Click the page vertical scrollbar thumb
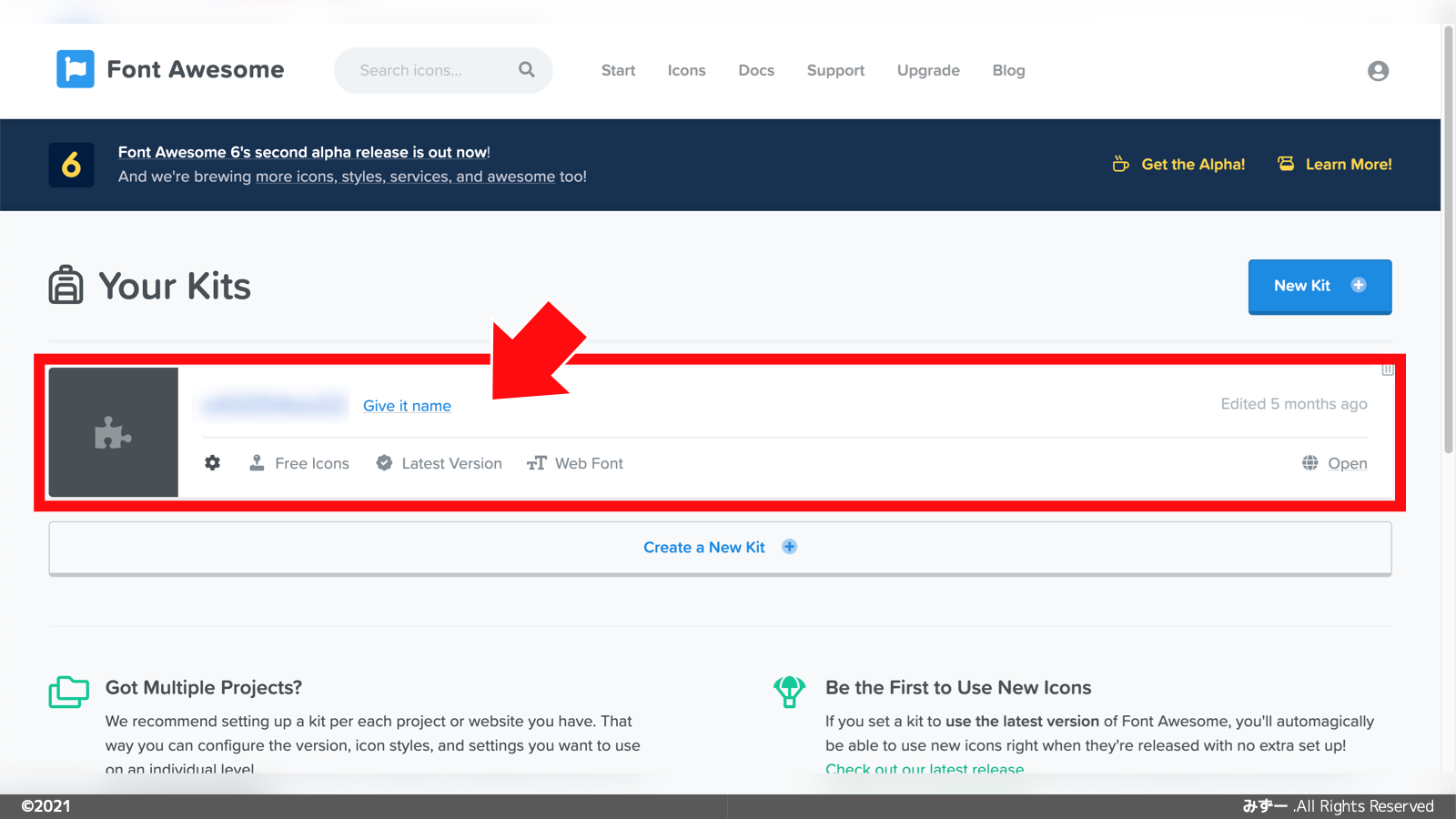Viewport: 1456px width, 819px height. point(1449,241)
